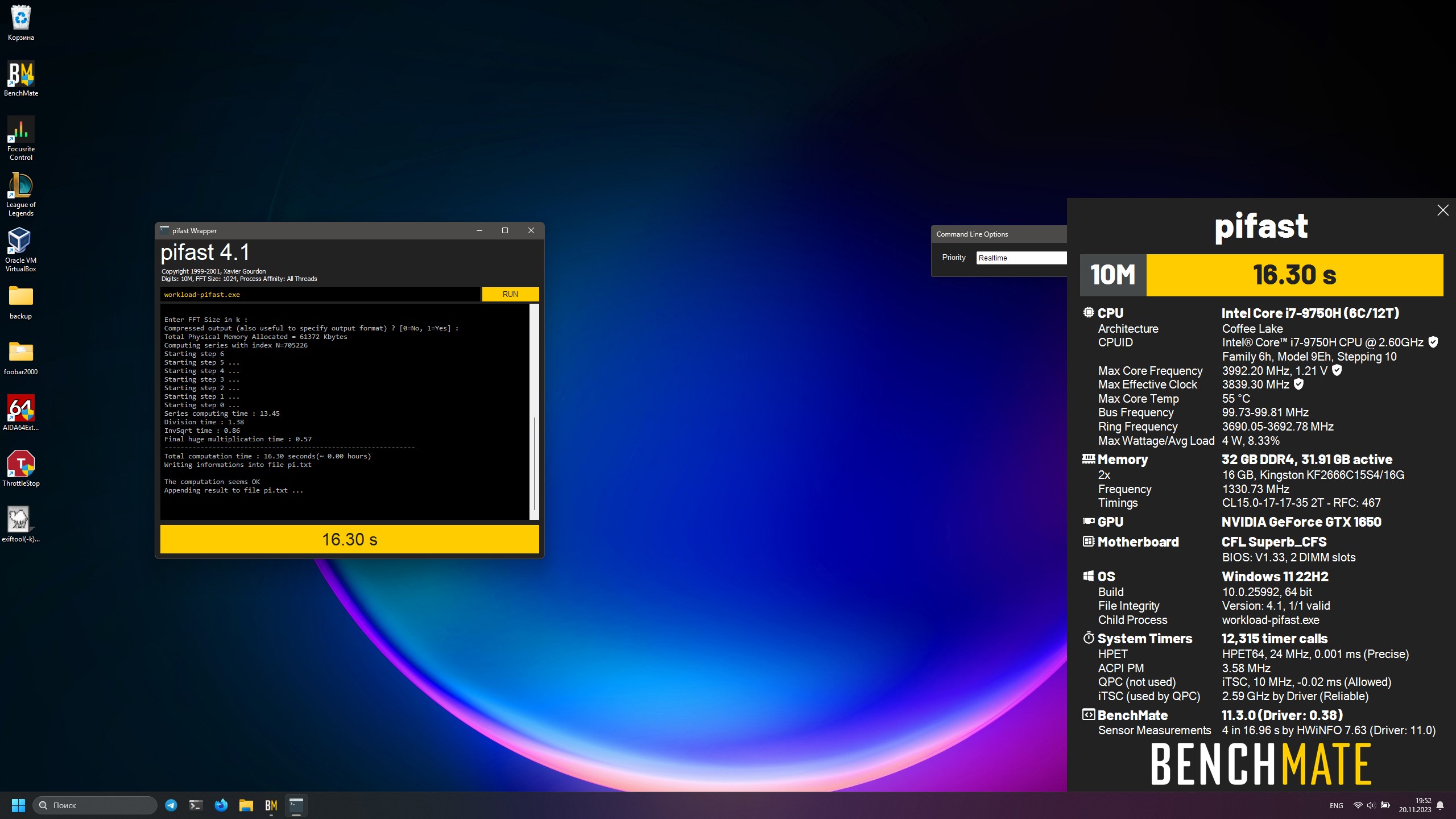
Task: Click the taskbar search box Поиск
Action: point(95,805)
